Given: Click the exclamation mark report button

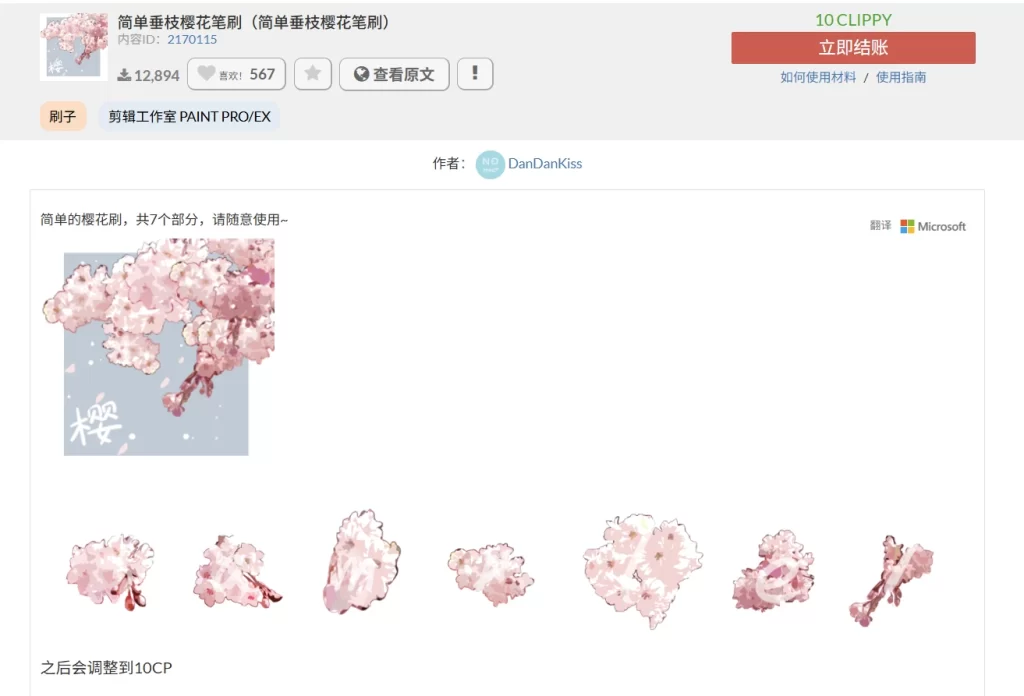Looking at the screenshot, I should pyautogui.click(x=475, y=74).
